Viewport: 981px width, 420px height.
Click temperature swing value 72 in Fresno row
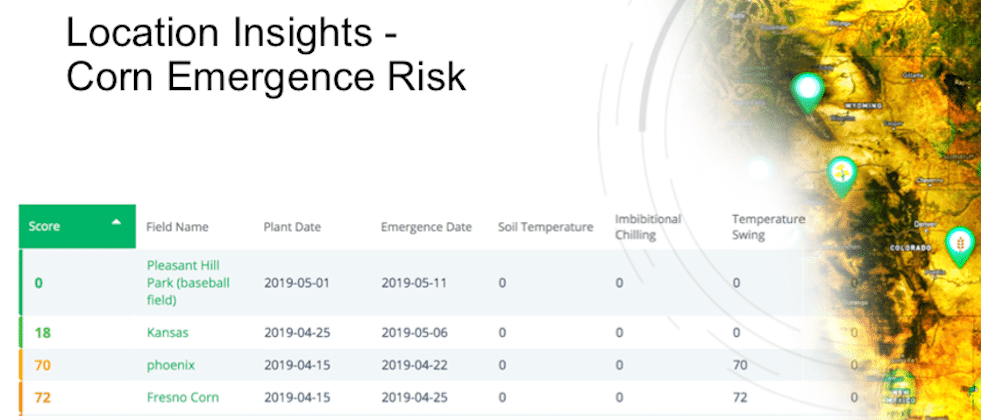click(740, 397)
